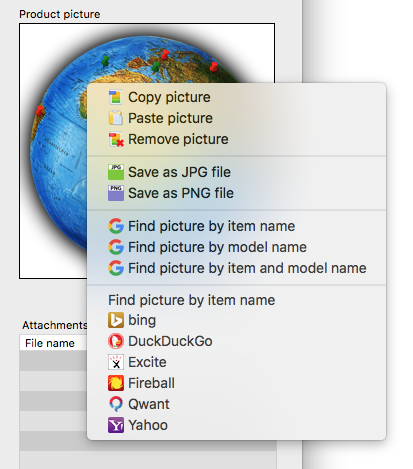This screenshot has width=413, height=469.
Task: Click the Remove picture icon
Action: tap(116, 139)
